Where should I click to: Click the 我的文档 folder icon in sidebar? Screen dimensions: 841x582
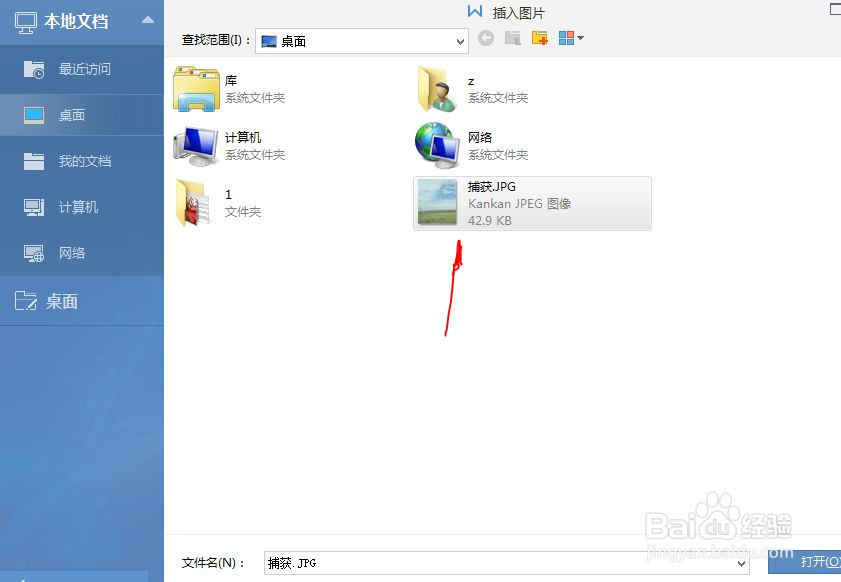pos(34,161)
